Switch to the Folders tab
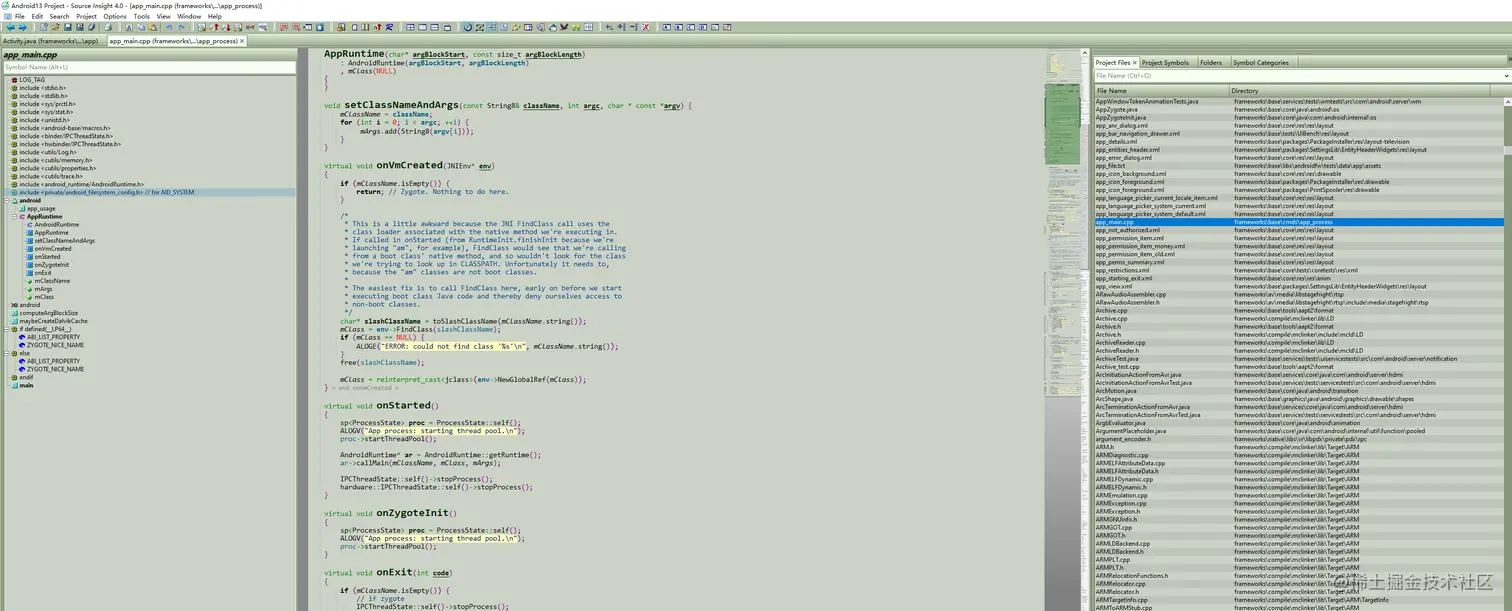This screenshot has height=611, width=1512. coord(1211,62)
